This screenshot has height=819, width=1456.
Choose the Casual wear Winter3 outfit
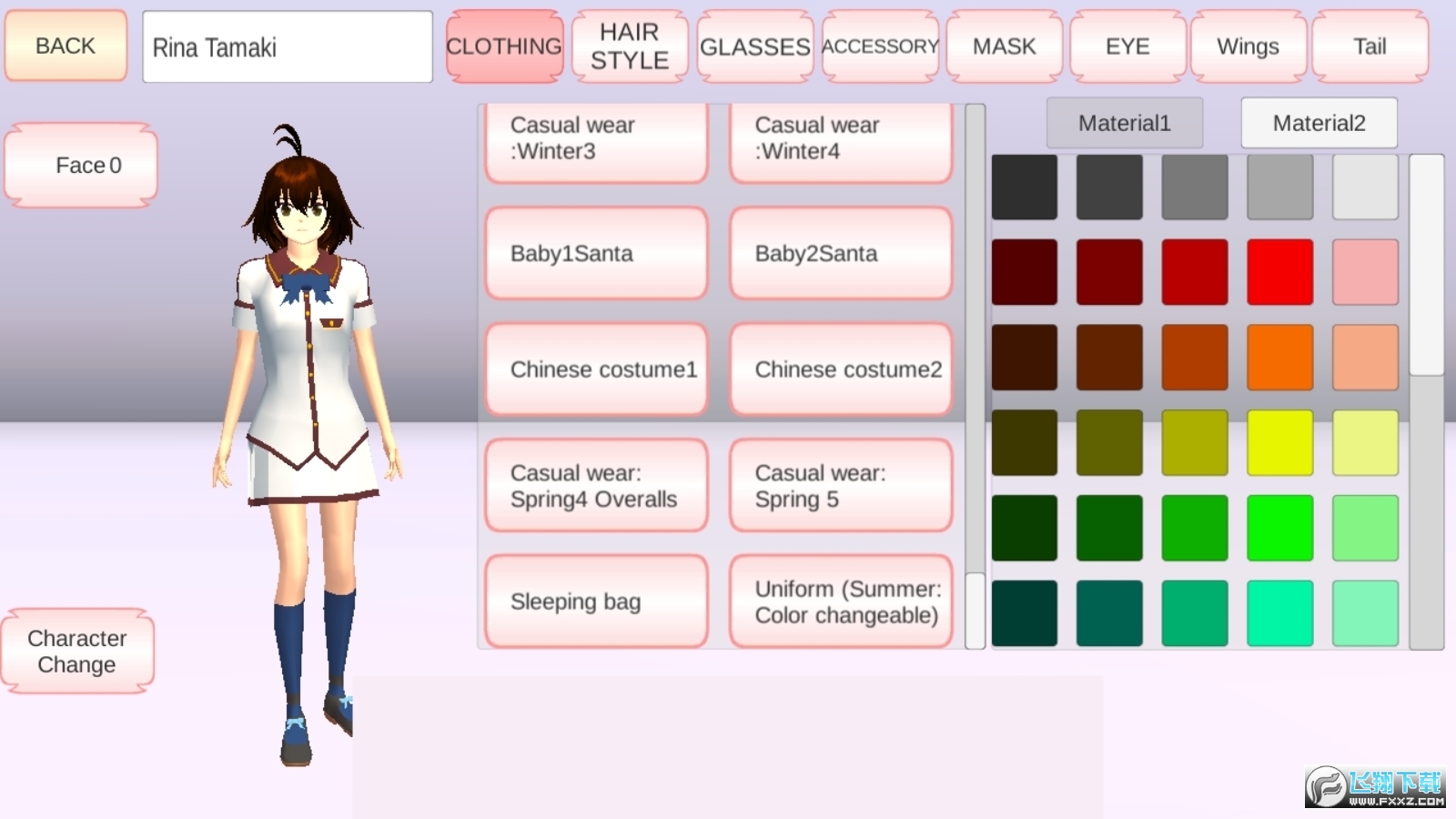(x=596, y=138)
